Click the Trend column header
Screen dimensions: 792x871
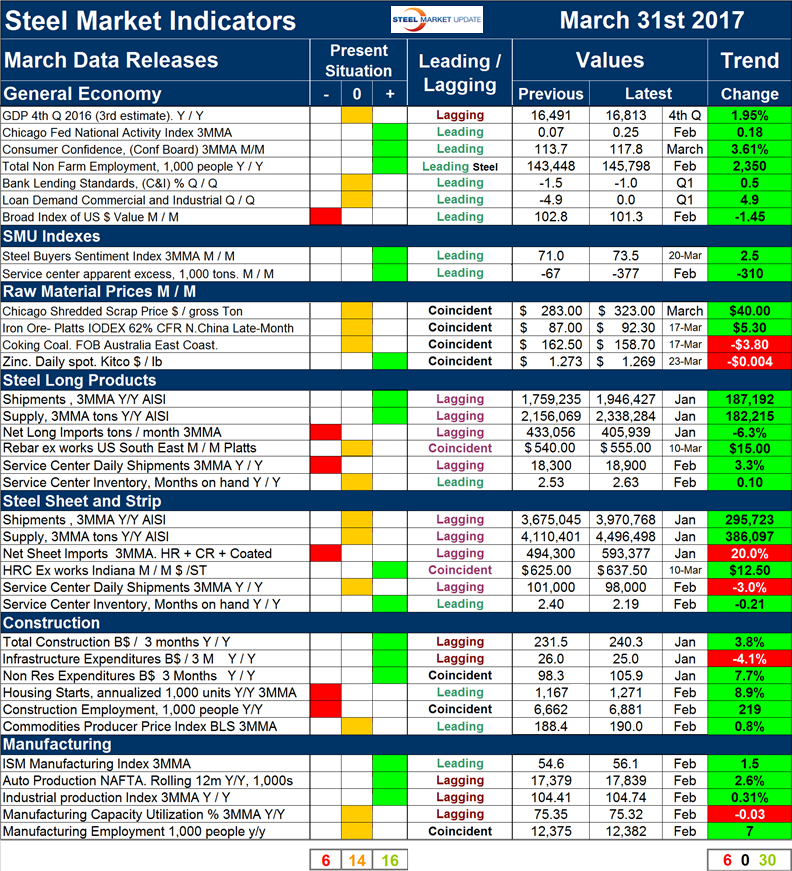(749, 61)
